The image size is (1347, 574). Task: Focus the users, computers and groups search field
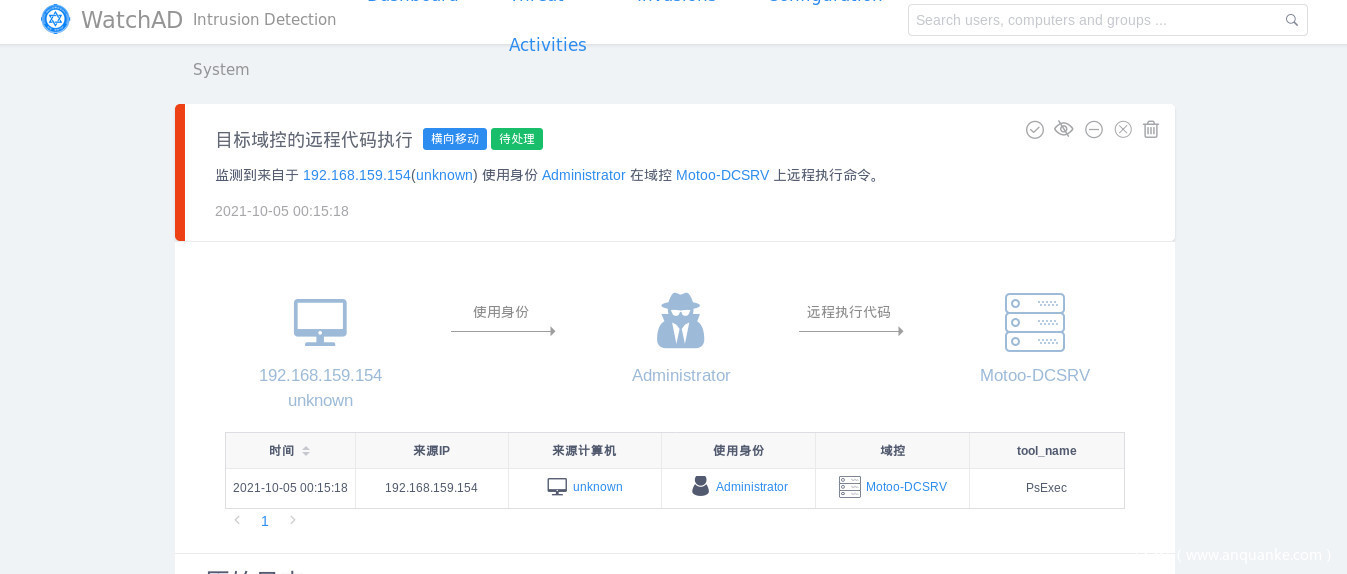pyautogui.click(x=1095, y=20)
